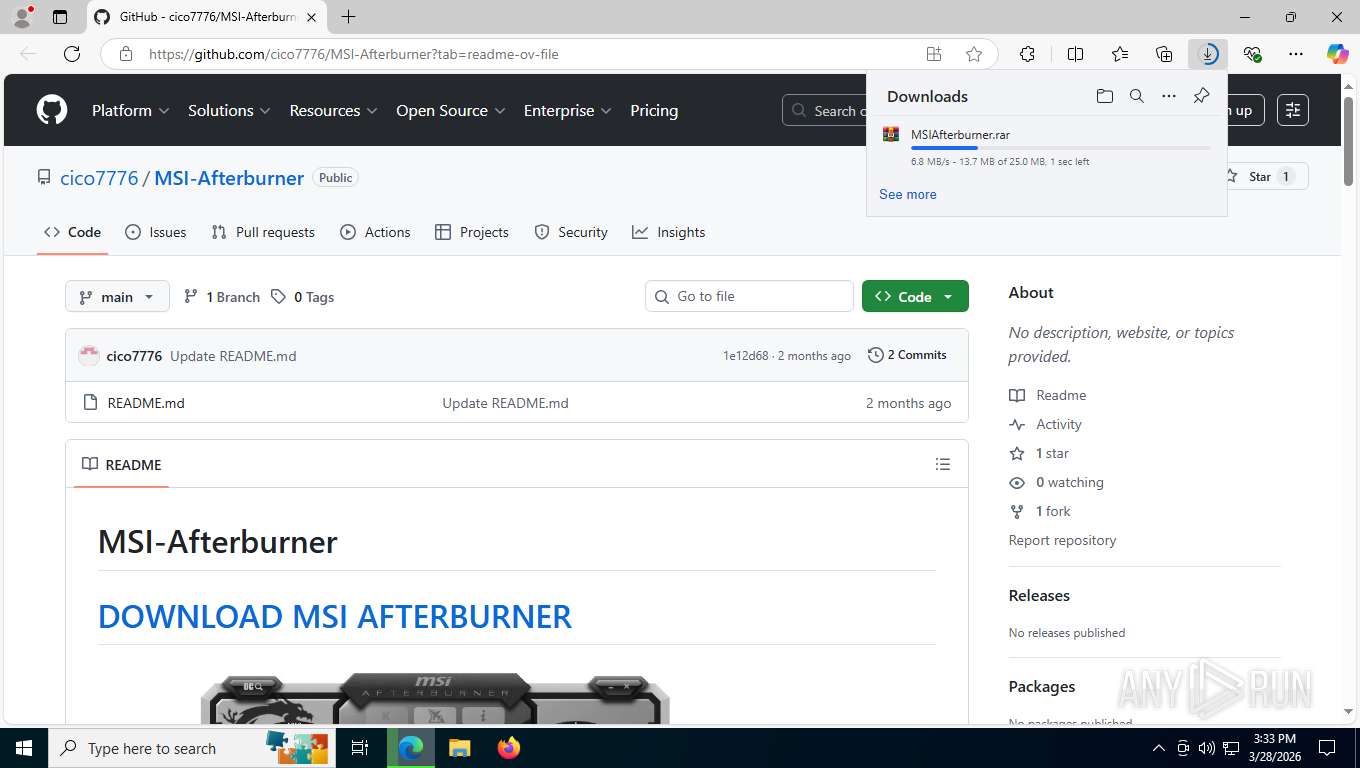Open Task View on the taskbar

tap(360, 748)
